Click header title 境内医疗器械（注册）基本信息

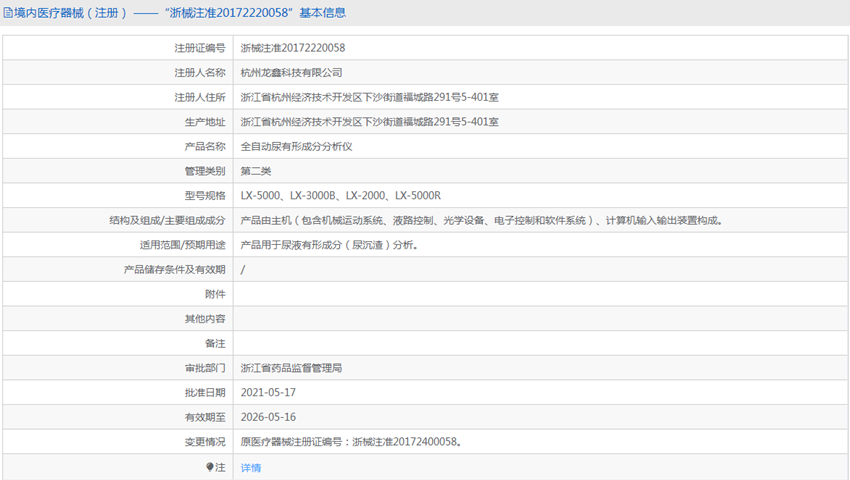pyautogui.click(x=180, y=12)
